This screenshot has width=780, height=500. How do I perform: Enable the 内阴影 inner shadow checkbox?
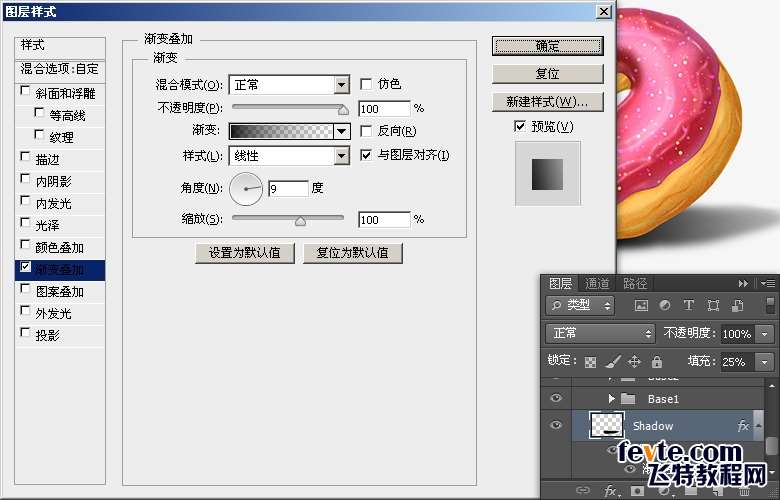click(x=25, y=179)
